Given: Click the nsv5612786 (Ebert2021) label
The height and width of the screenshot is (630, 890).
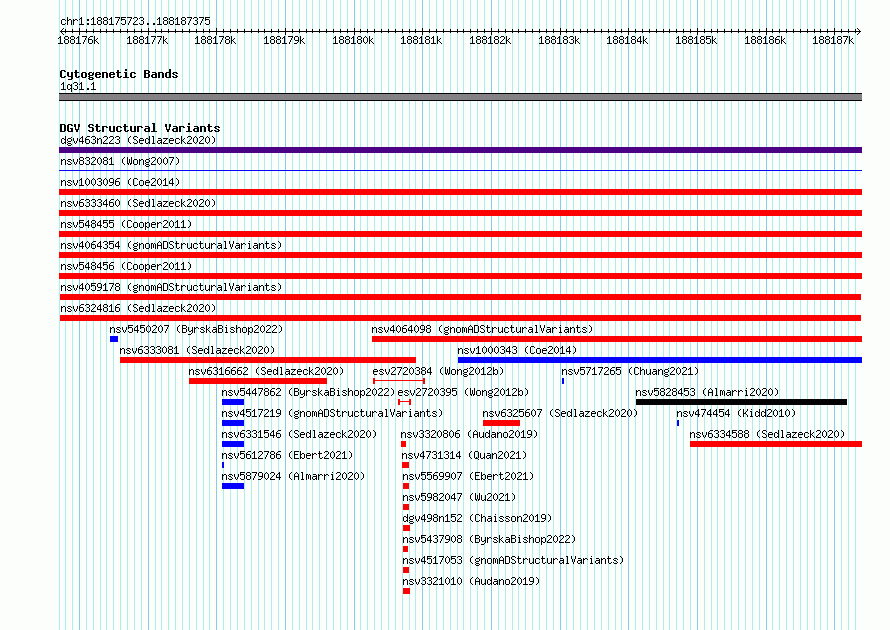Looking at the screenshot, I should (x=287, y=455).
